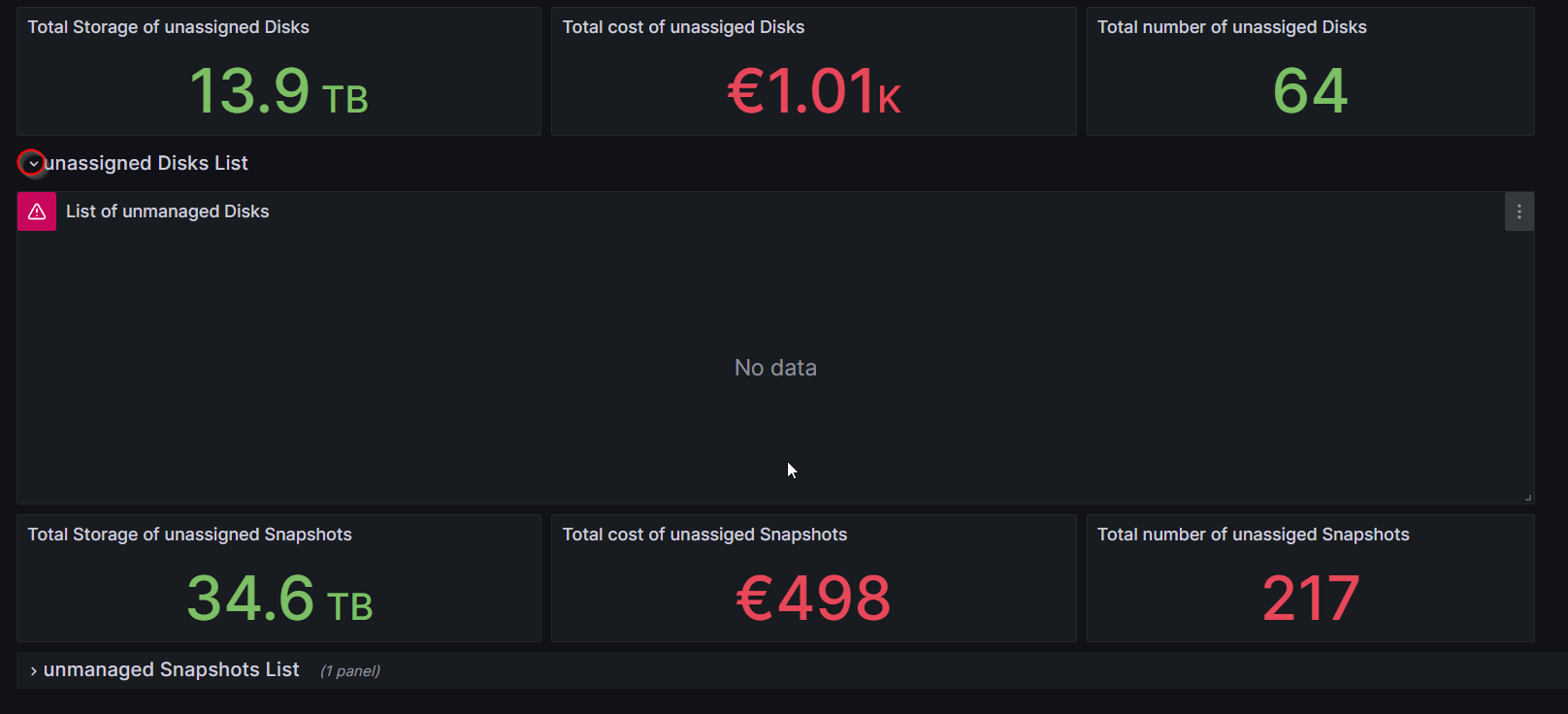Open the "Total Storage of unassigned Disks" panel title
The image size is (1568, 714).
coord(168,27)
